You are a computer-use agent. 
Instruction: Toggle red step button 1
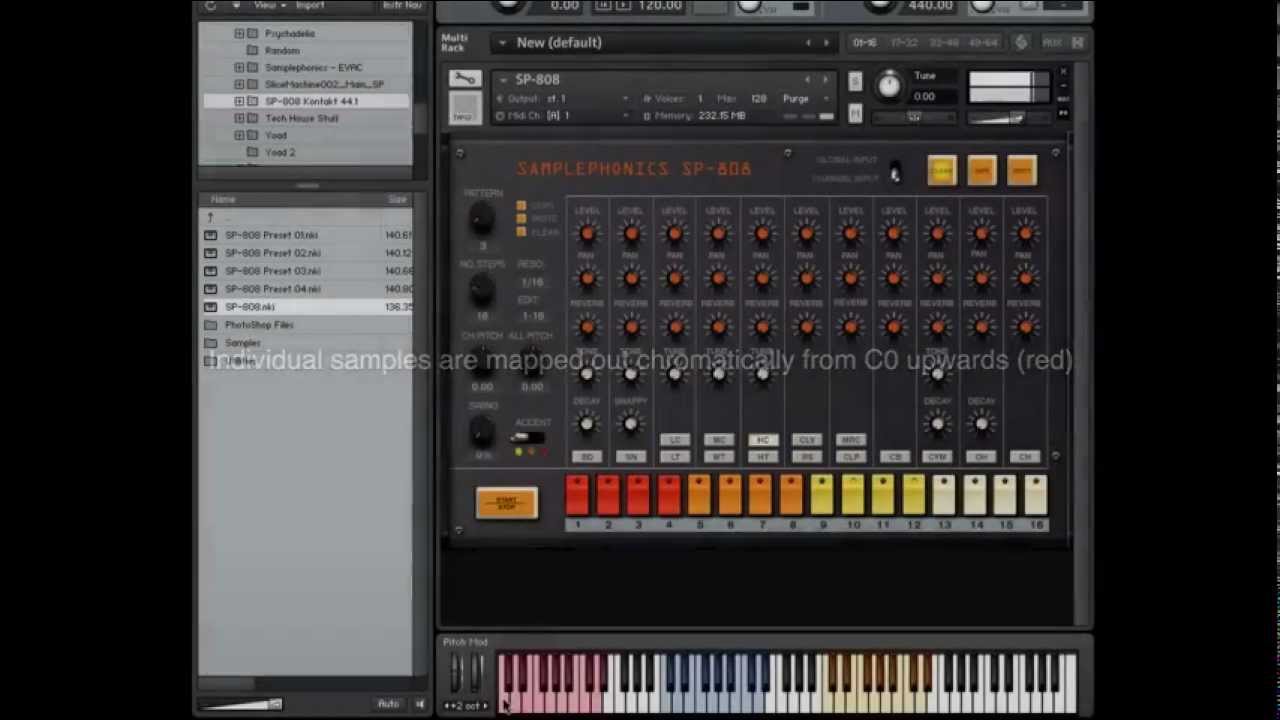tap(577, 496)
